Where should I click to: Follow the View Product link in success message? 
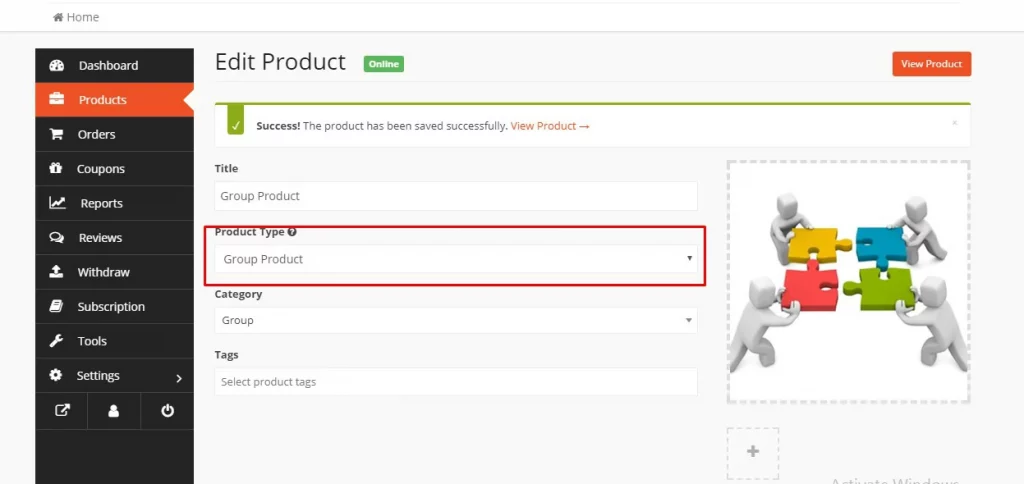[x=550, y=126]
